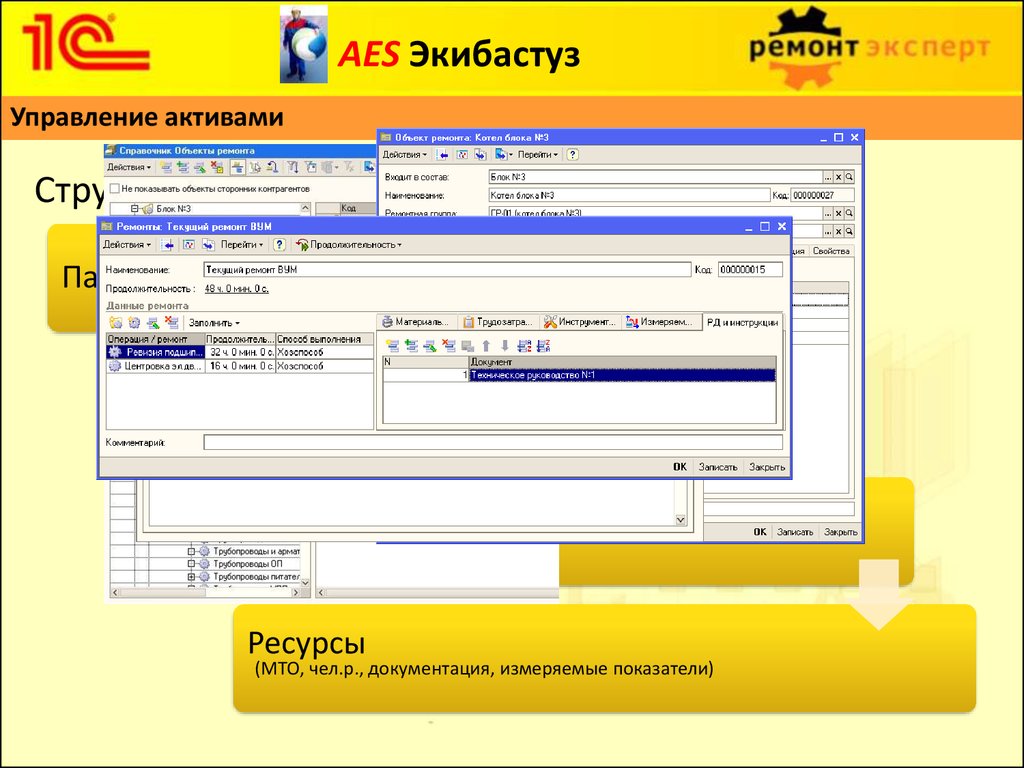The image size is (1024, 768).
Task: Expand the Трубопроводы питател tree node
Action: click(191, 577)
